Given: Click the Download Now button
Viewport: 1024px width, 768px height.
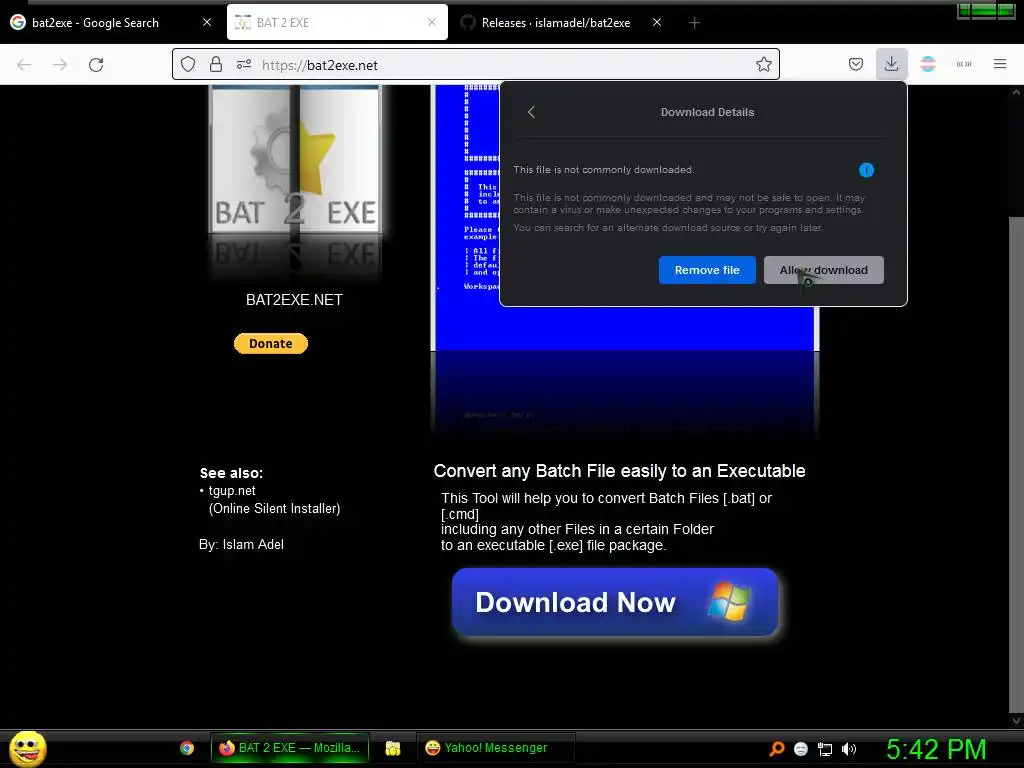Looking at the screenshot, I should [x=615, y=602].
